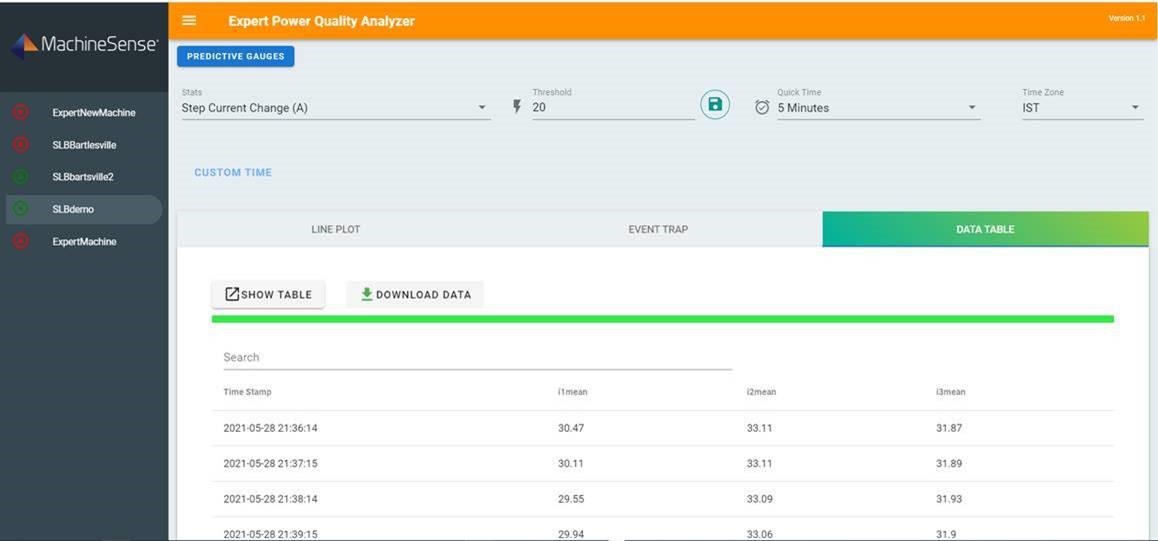Open the Quick Time dropdown showing 5 Minutes
Image resolution: width=1158 pixels, height=541 pixels.
[878, 108]
